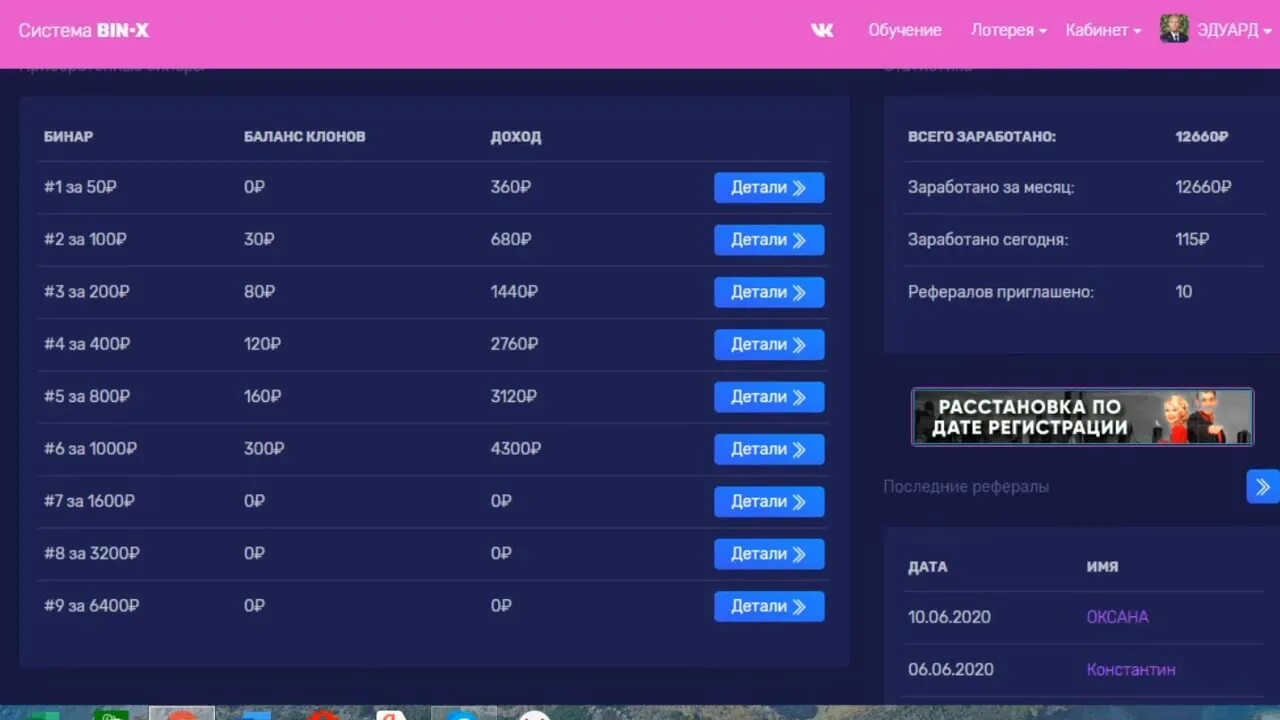
Task: Click the 115₽ earned today value
Action: coord(1192,240)
